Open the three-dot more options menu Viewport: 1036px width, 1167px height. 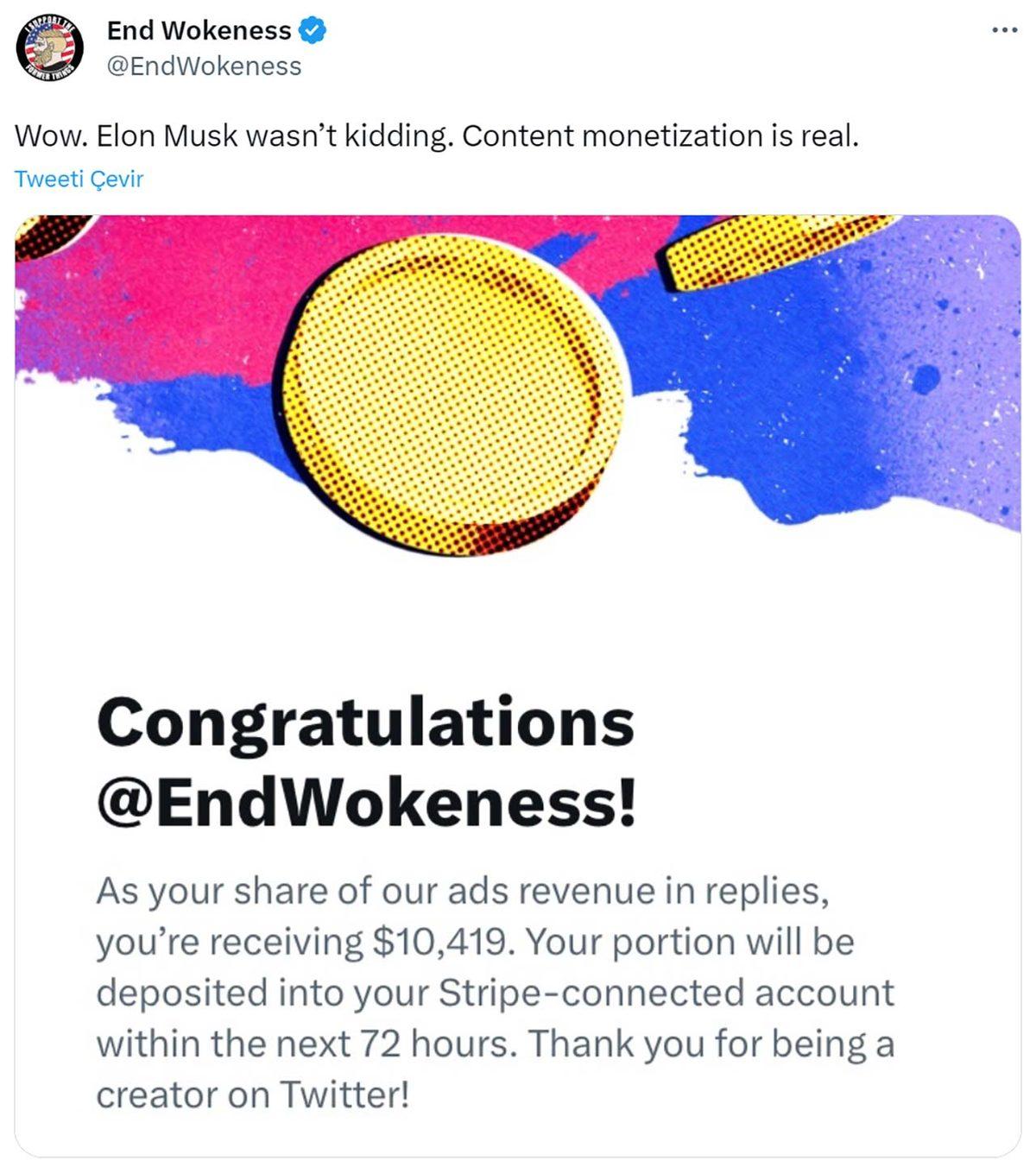pyautogui.click(x=1004, y=31)
